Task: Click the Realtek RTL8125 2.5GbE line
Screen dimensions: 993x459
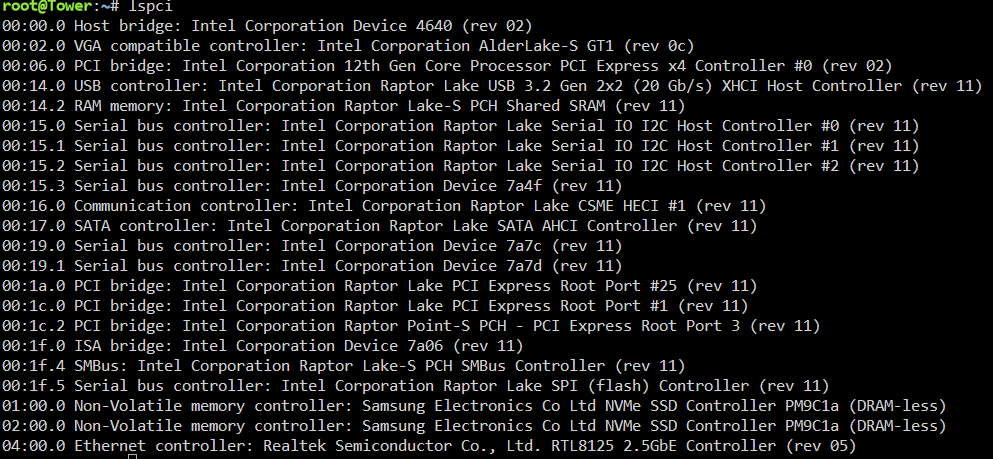Action: point(429,446)
